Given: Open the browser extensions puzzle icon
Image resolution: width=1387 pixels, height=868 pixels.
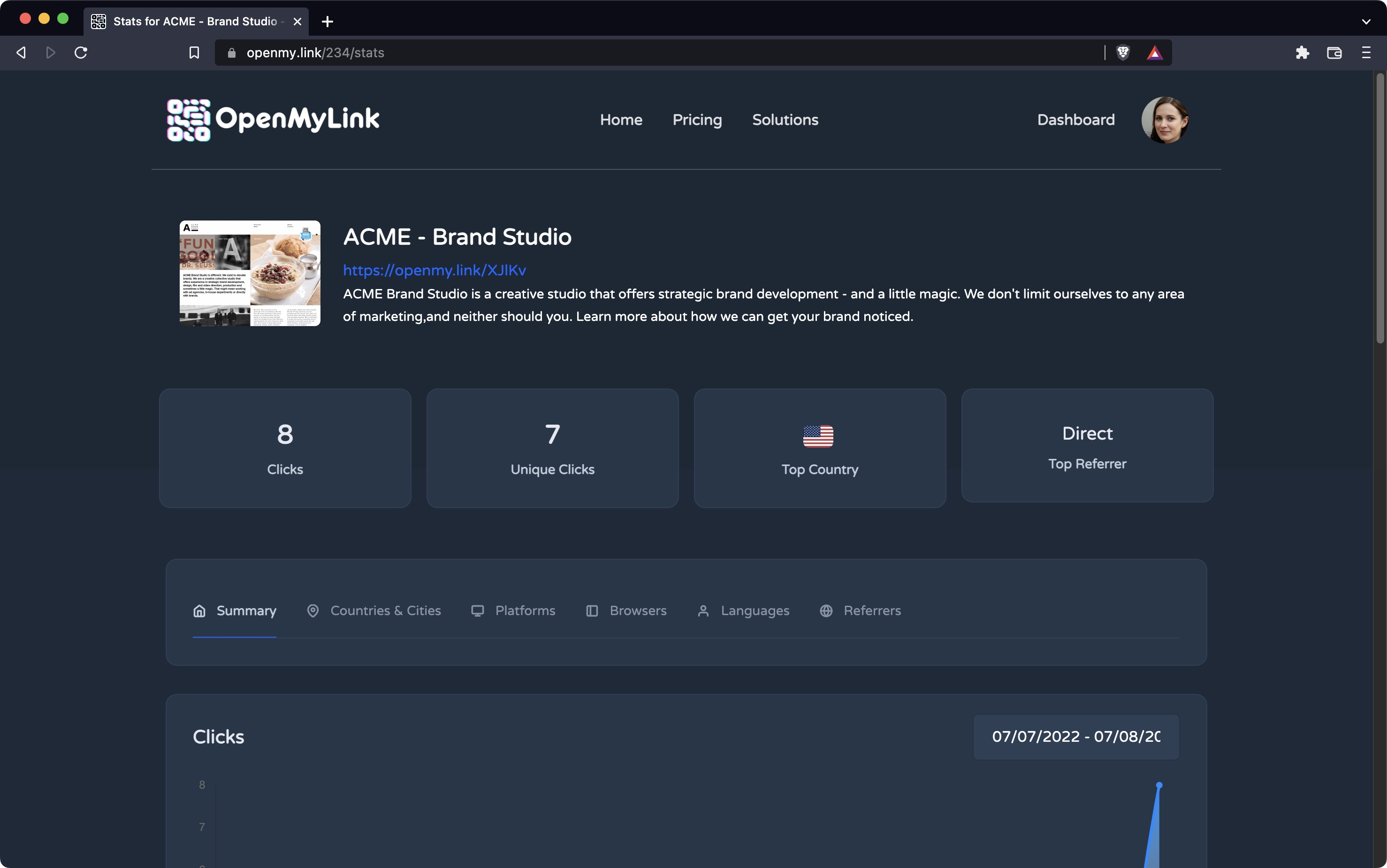Looking at the screenshot, I should click(1302, 53).
